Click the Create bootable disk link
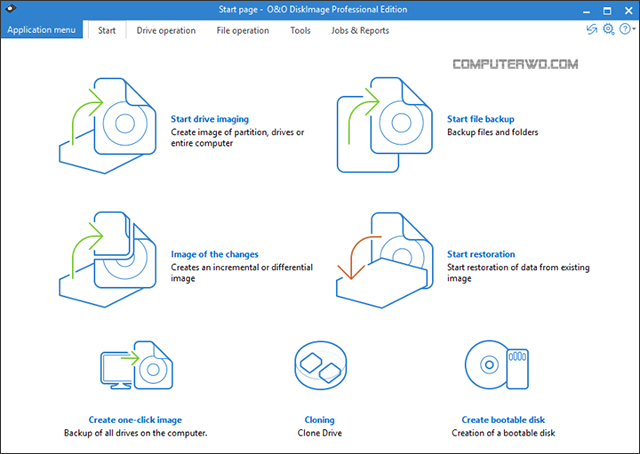This screenshot has width=640, height=454. coord(503,420)
